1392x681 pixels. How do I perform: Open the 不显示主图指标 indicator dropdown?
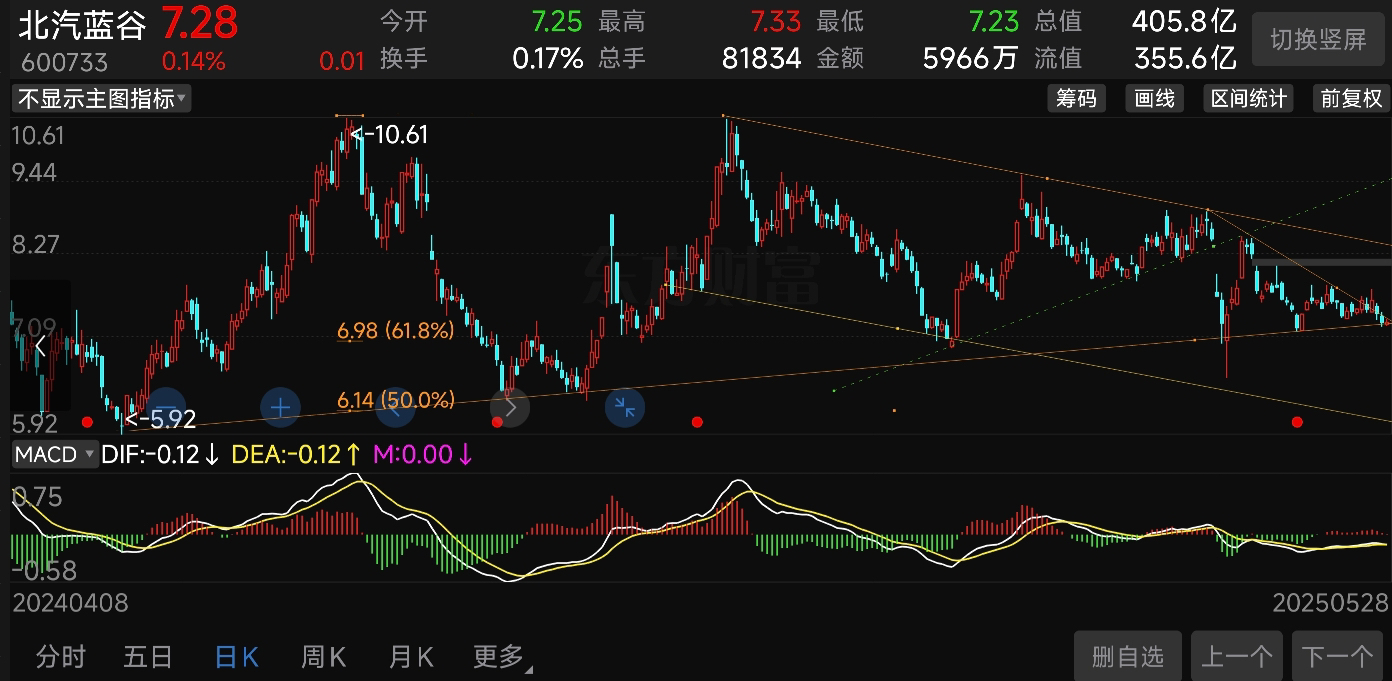click(101, 98)
